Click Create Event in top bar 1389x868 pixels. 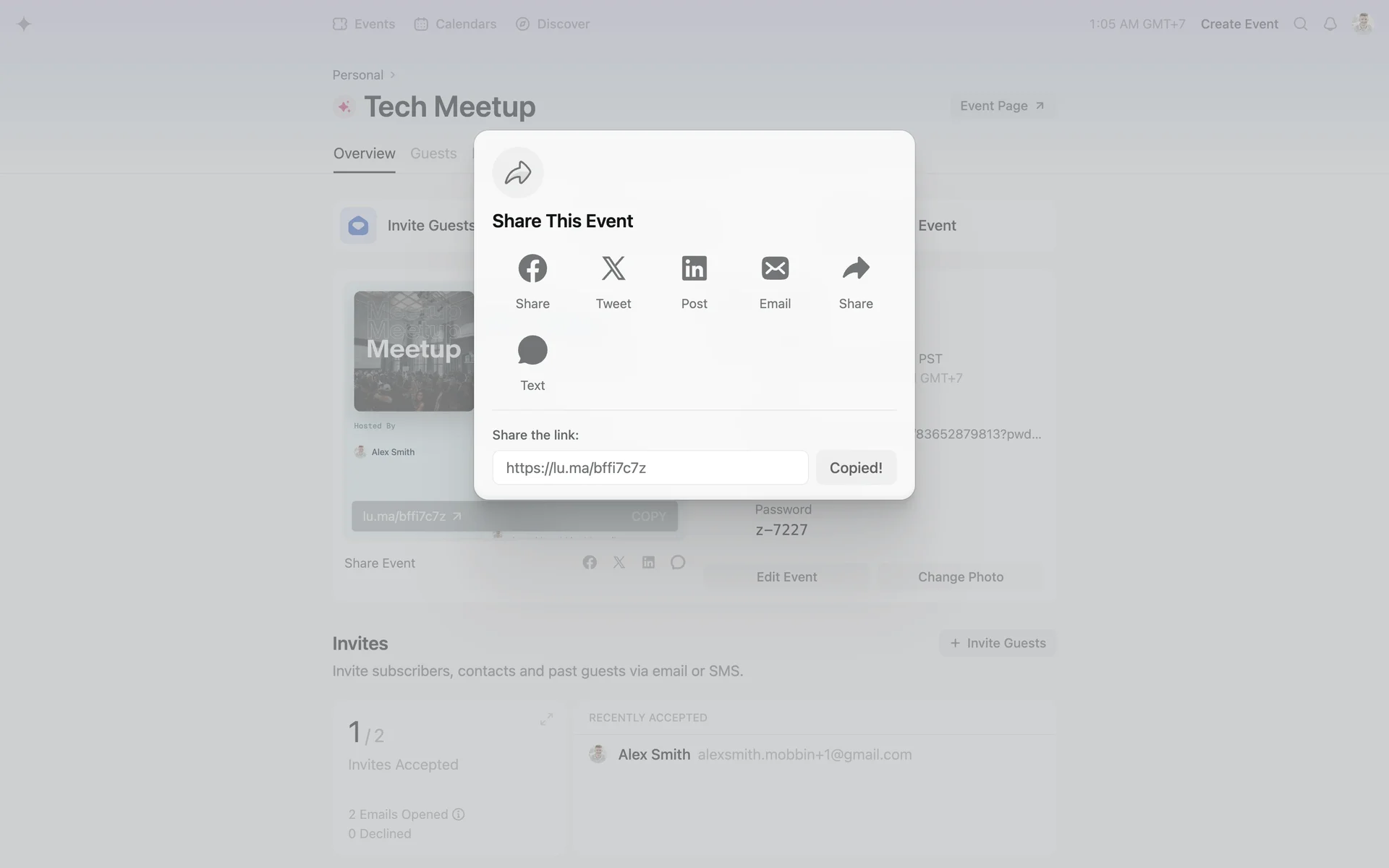1239,24
